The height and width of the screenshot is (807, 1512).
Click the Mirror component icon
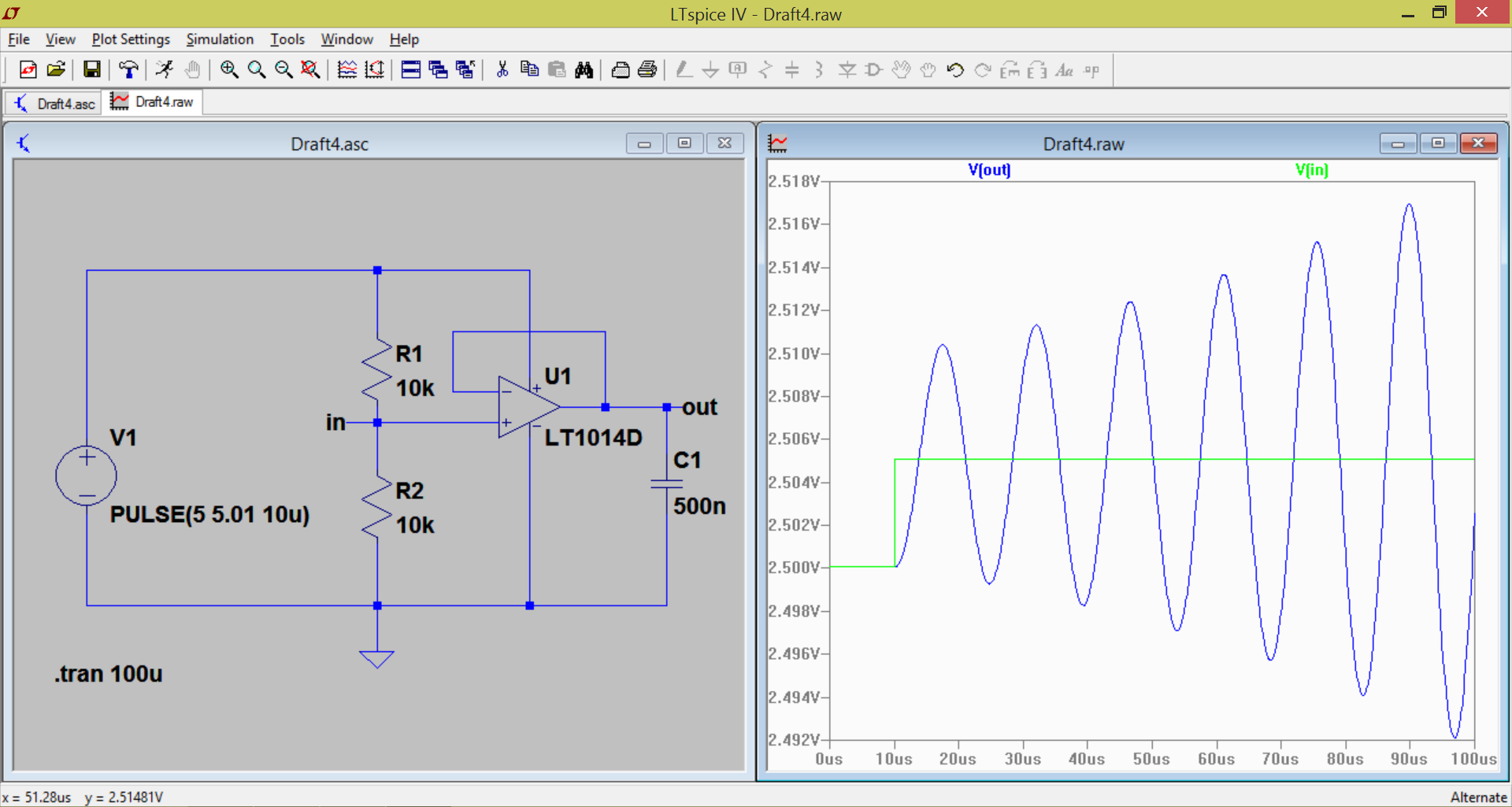(1038, 70)
